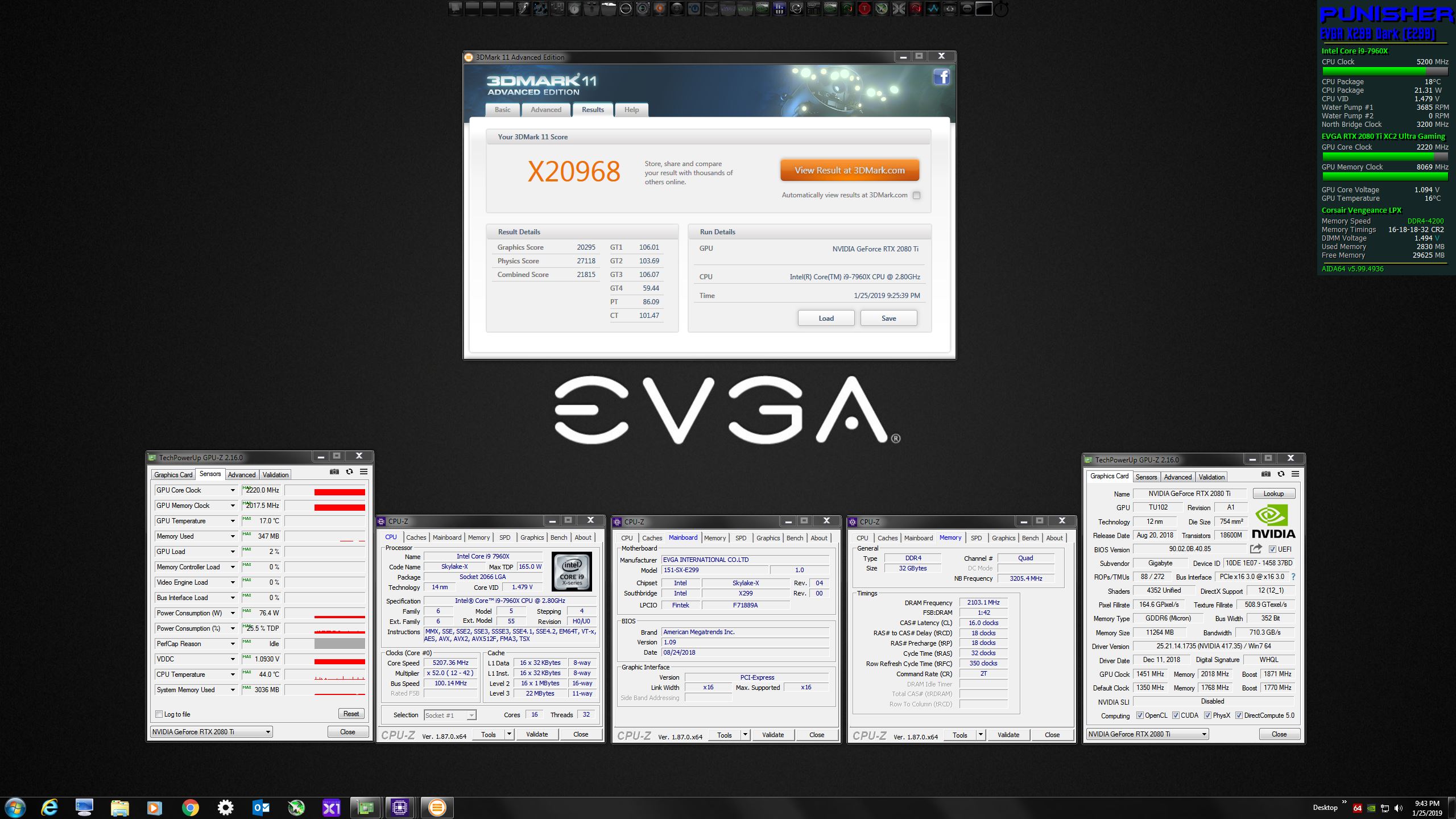Open Tools dropdown arrow in CPU-Z Mainboard window
Screen dimensions: 1456x819
click(745, 735)
